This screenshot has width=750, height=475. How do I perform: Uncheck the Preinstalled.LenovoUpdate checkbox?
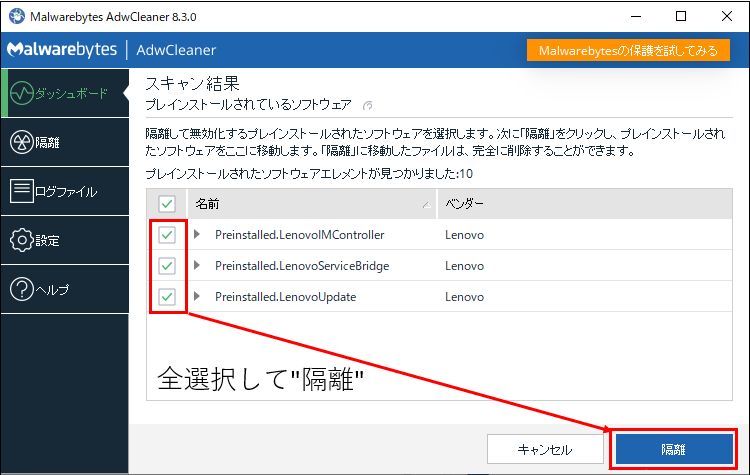pos(167,297)
